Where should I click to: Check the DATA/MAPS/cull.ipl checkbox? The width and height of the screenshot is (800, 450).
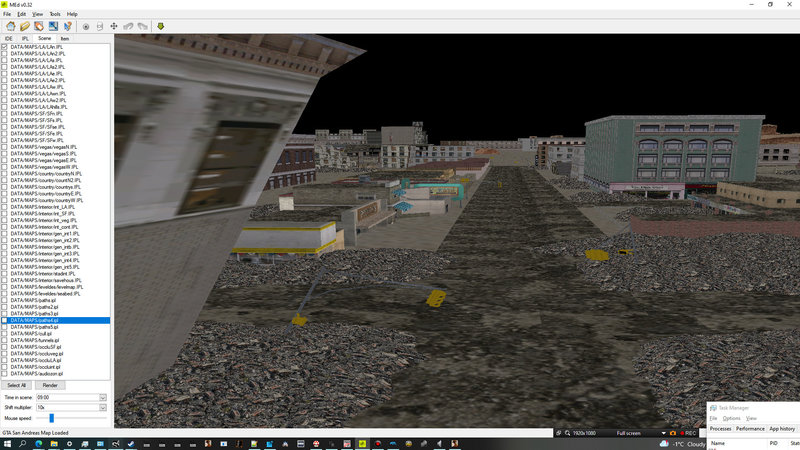(x=5, y=334)
